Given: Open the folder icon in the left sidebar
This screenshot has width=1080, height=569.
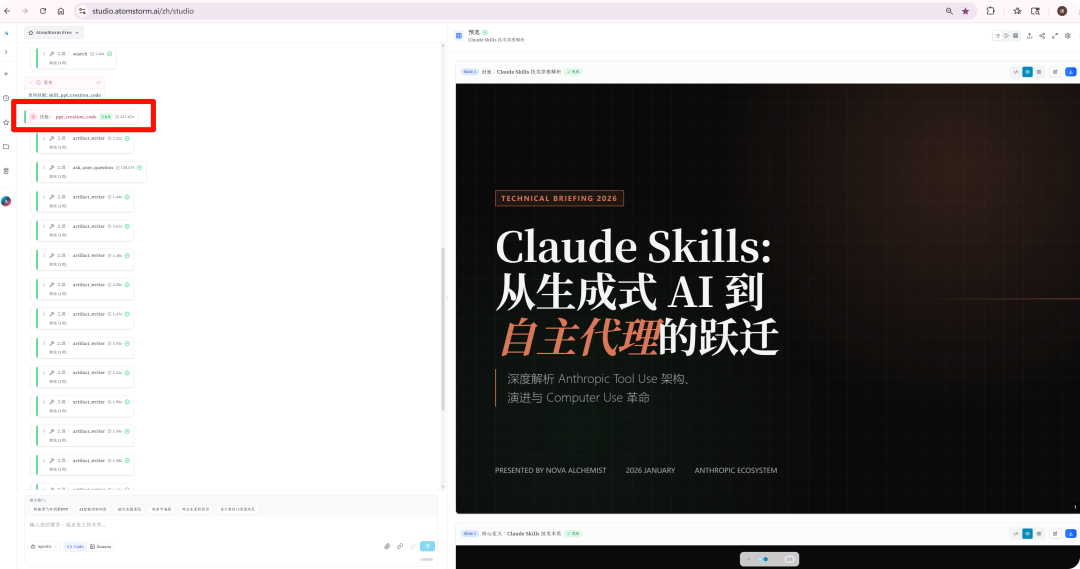Looking at the screenshot, I should (x=6, y=146).
